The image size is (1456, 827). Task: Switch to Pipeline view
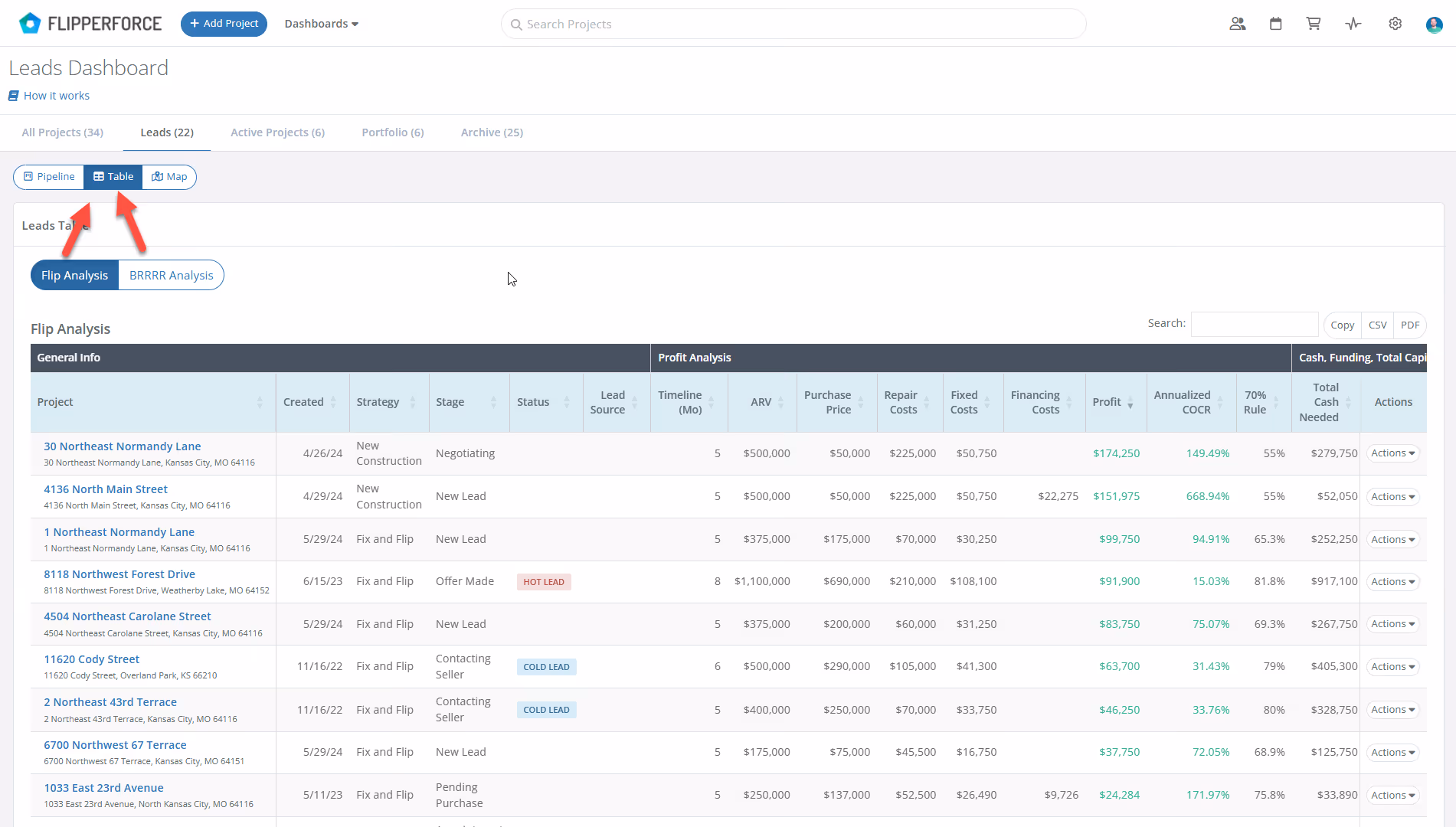(49, 177)
